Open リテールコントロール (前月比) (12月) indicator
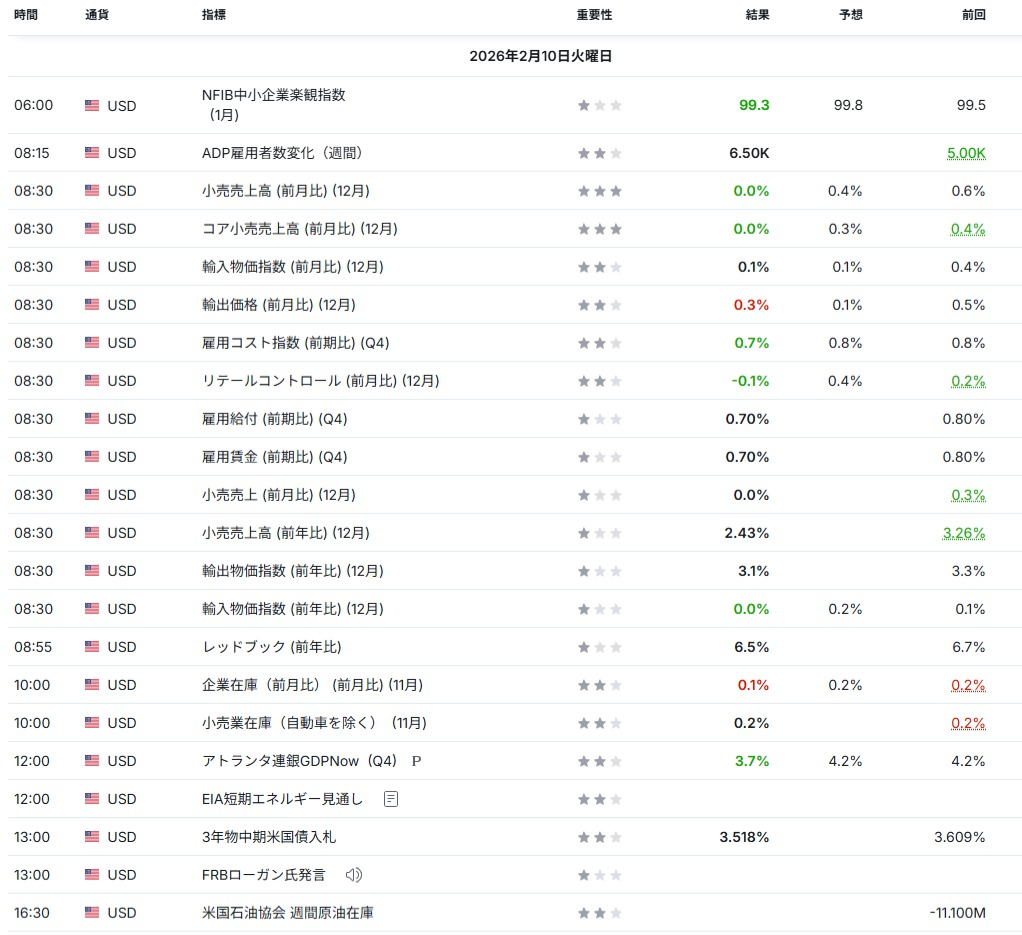This screenshot has height=935, width=1022. tap(320, 381)
